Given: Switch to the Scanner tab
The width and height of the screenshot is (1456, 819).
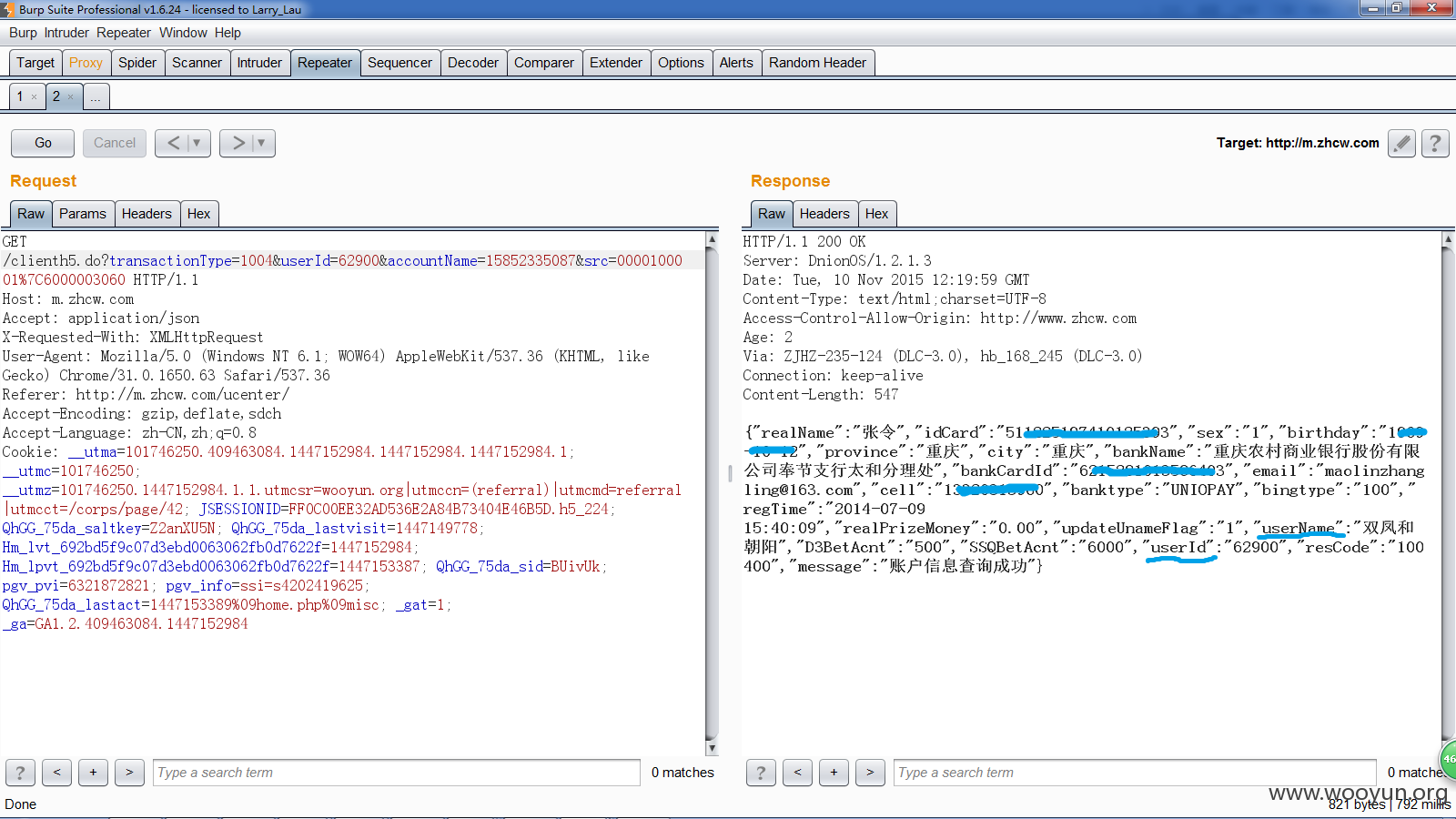Looking at the screenshot, I should coord(197,63).
